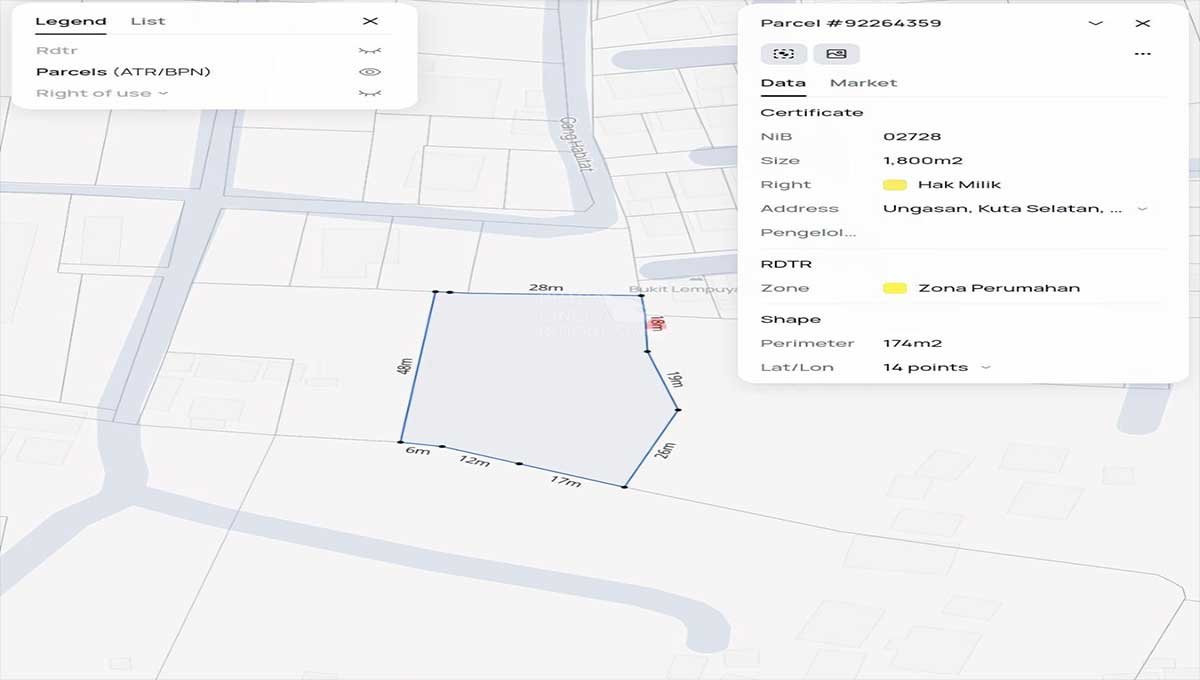This screenshot has height=680, width=1200.
Task: Show the Rdtr layer
Action: click(370, 50)
